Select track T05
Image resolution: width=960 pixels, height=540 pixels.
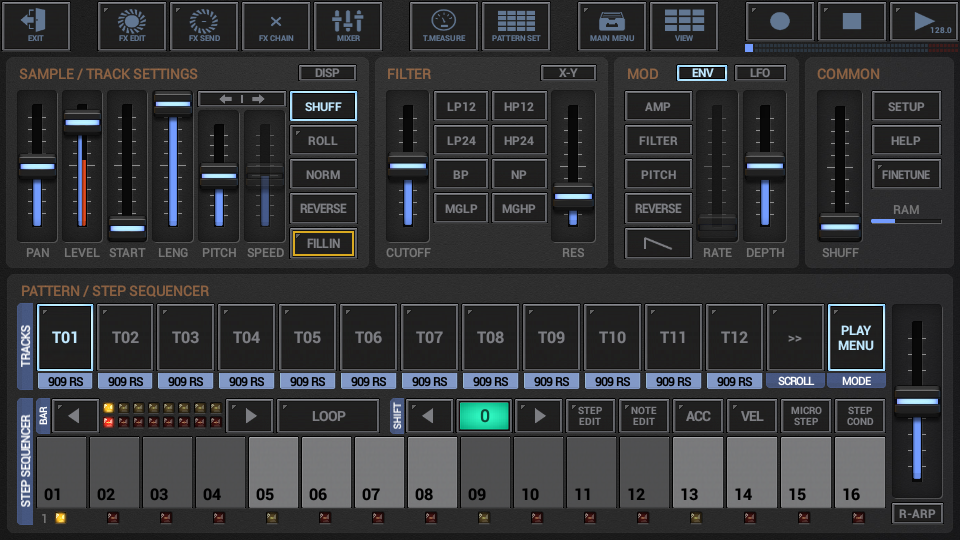point(307,338)
